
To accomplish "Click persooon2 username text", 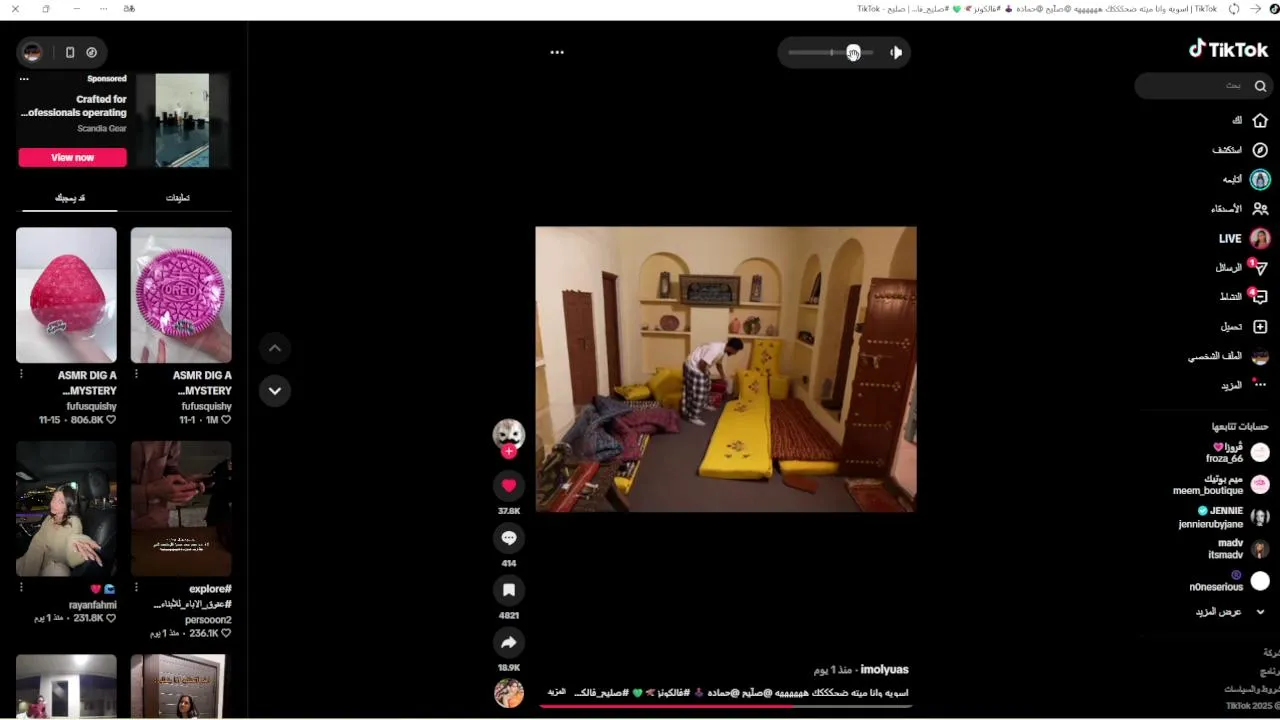I will point(208,620).
